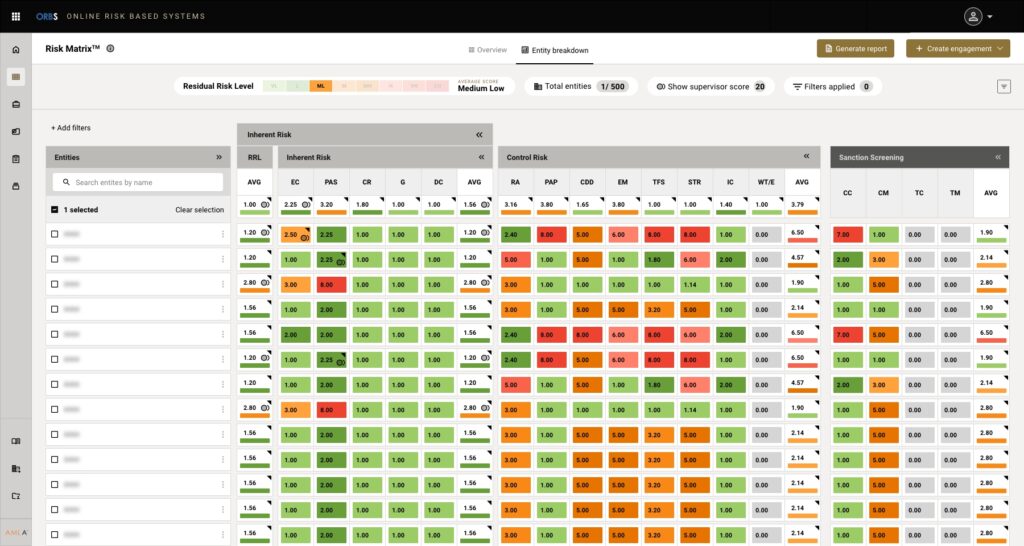
Task: Expand the Entities panel chevron
Action: [219, 157]
